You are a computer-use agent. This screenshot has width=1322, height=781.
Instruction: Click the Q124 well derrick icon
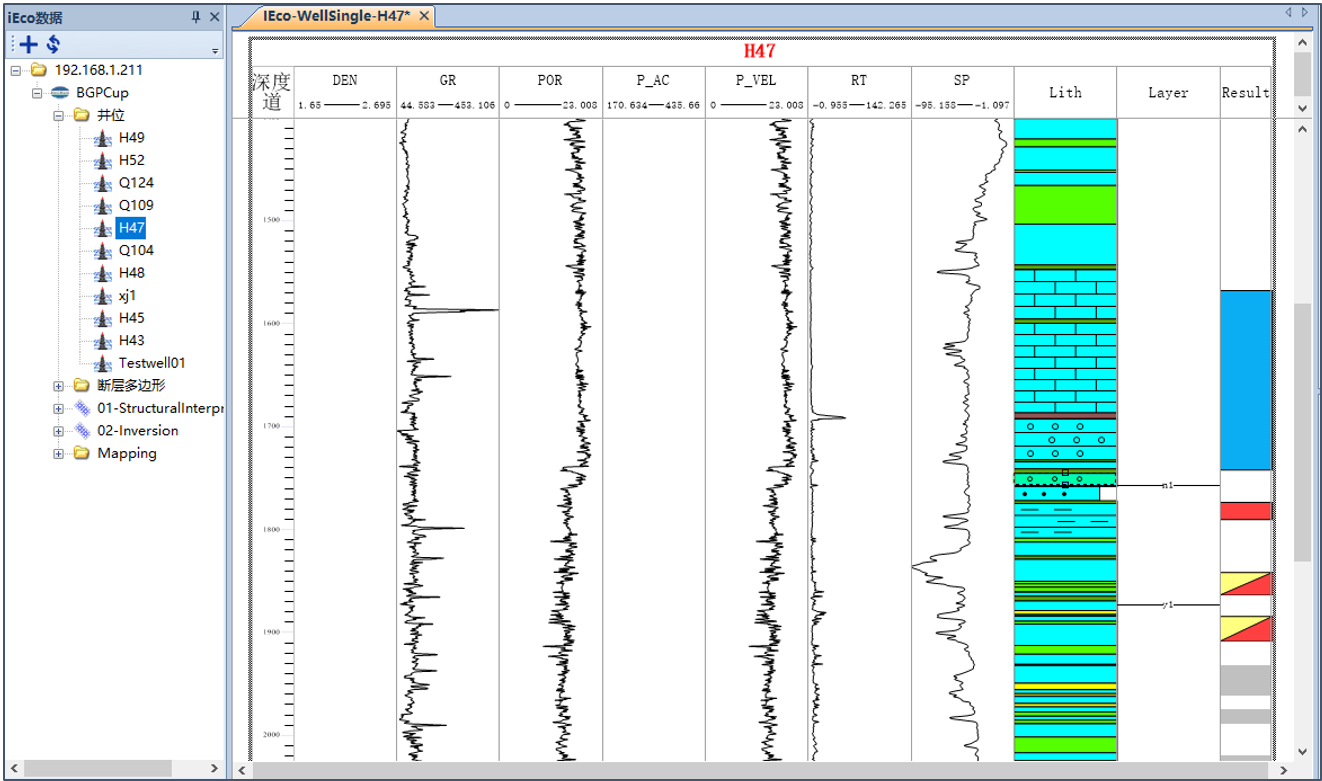pos(102,183)
